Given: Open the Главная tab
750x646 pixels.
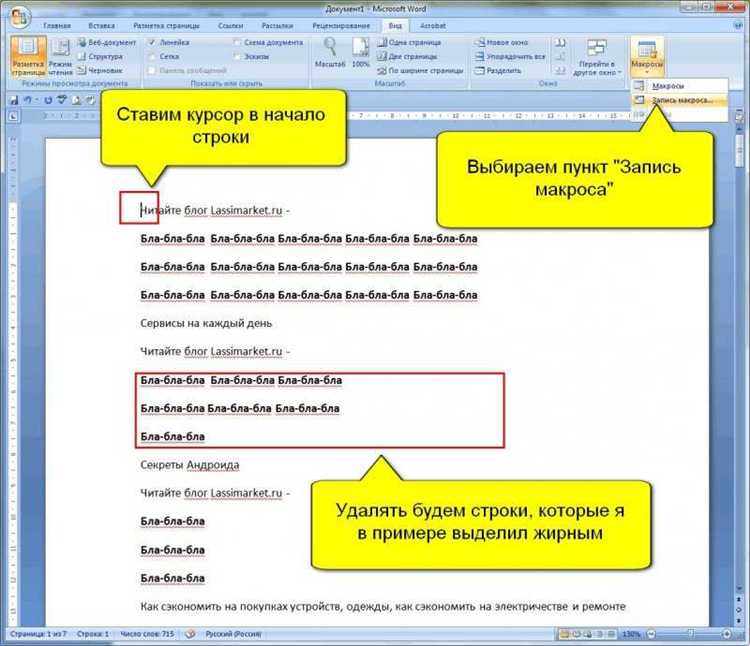Looking at the screenshot, I should 57,26.
